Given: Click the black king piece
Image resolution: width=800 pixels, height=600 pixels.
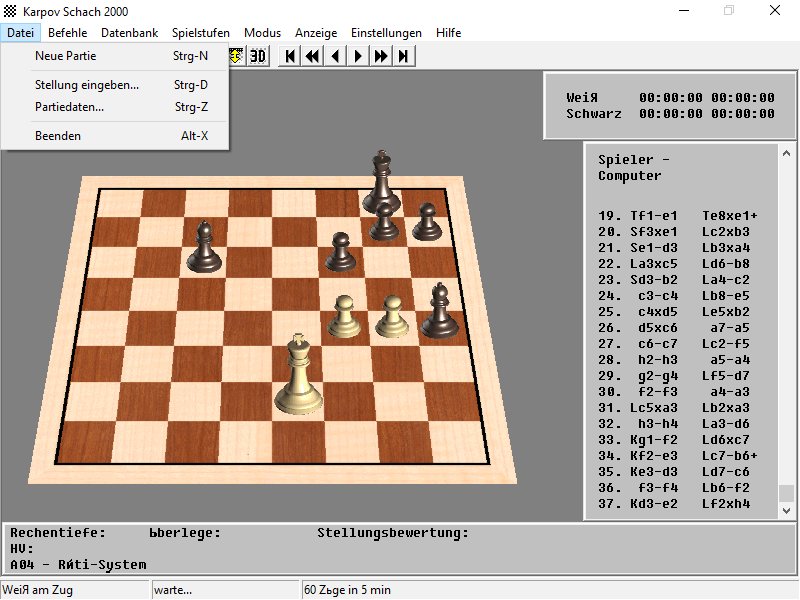Looking at the screenshot, I should [380, 182].
